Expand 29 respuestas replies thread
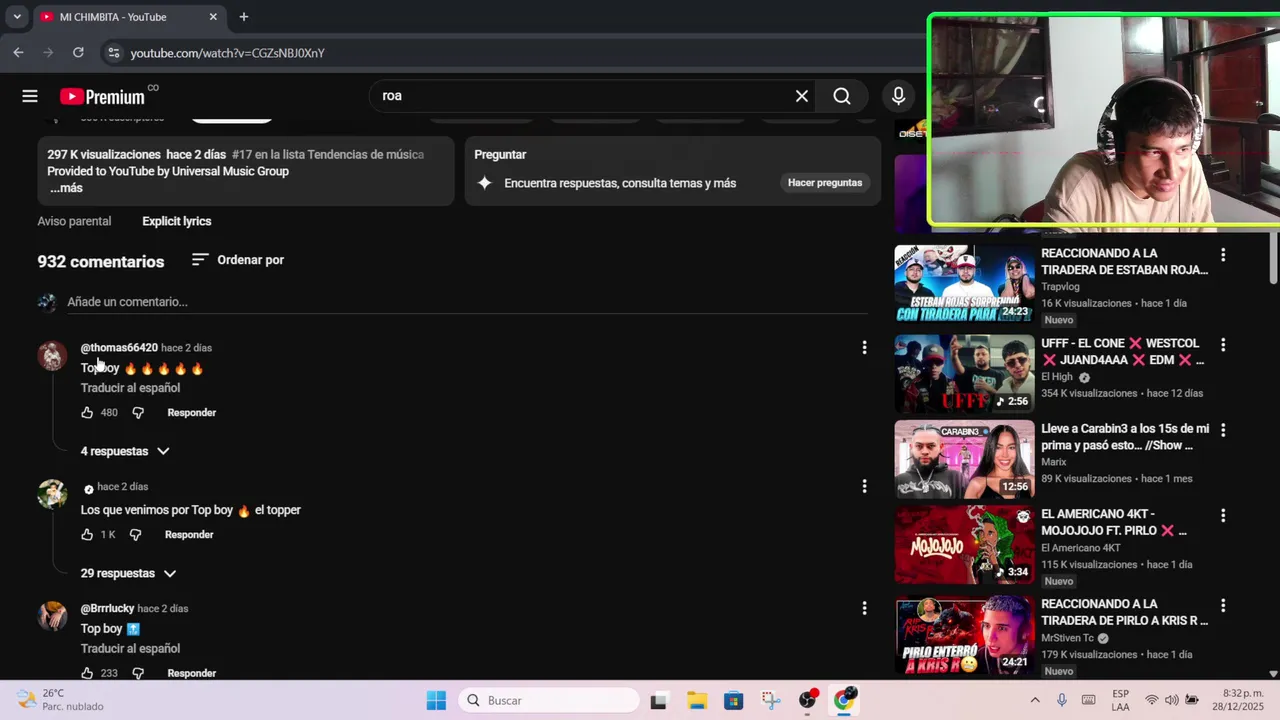 (x=128, y=573)
